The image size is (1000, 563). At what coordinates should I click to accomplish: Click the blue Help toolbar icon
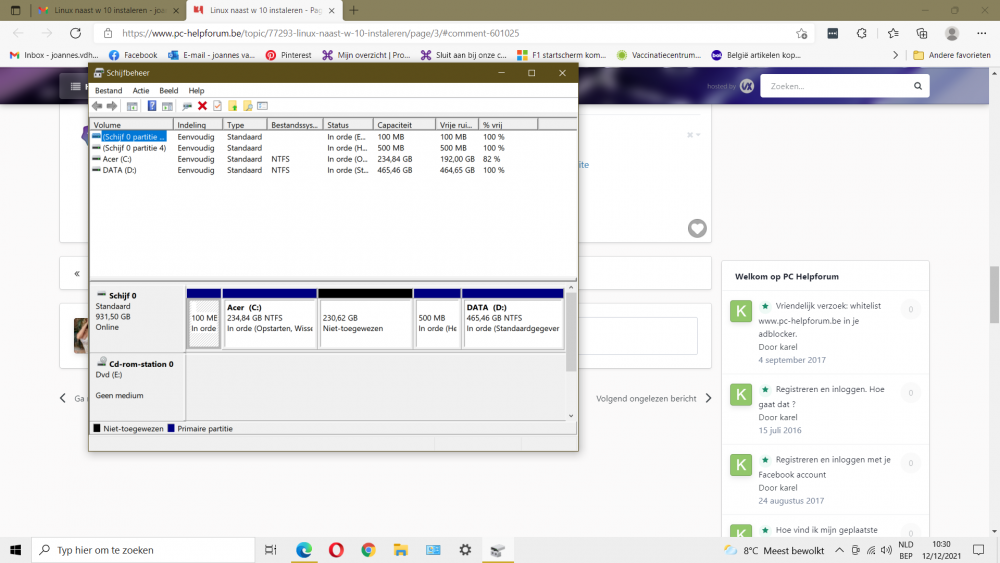click(x=152, y=106)
